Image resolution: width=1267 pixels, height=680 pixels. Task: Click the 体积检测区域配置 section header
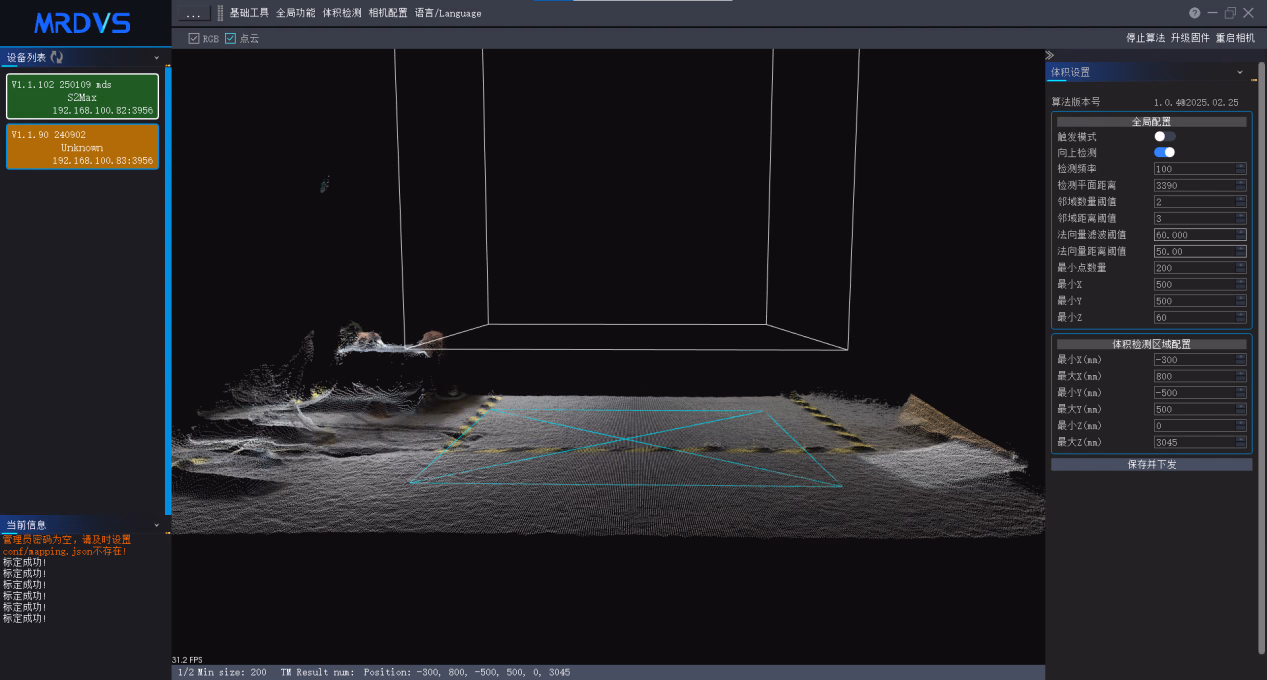tap(1151, 344)
